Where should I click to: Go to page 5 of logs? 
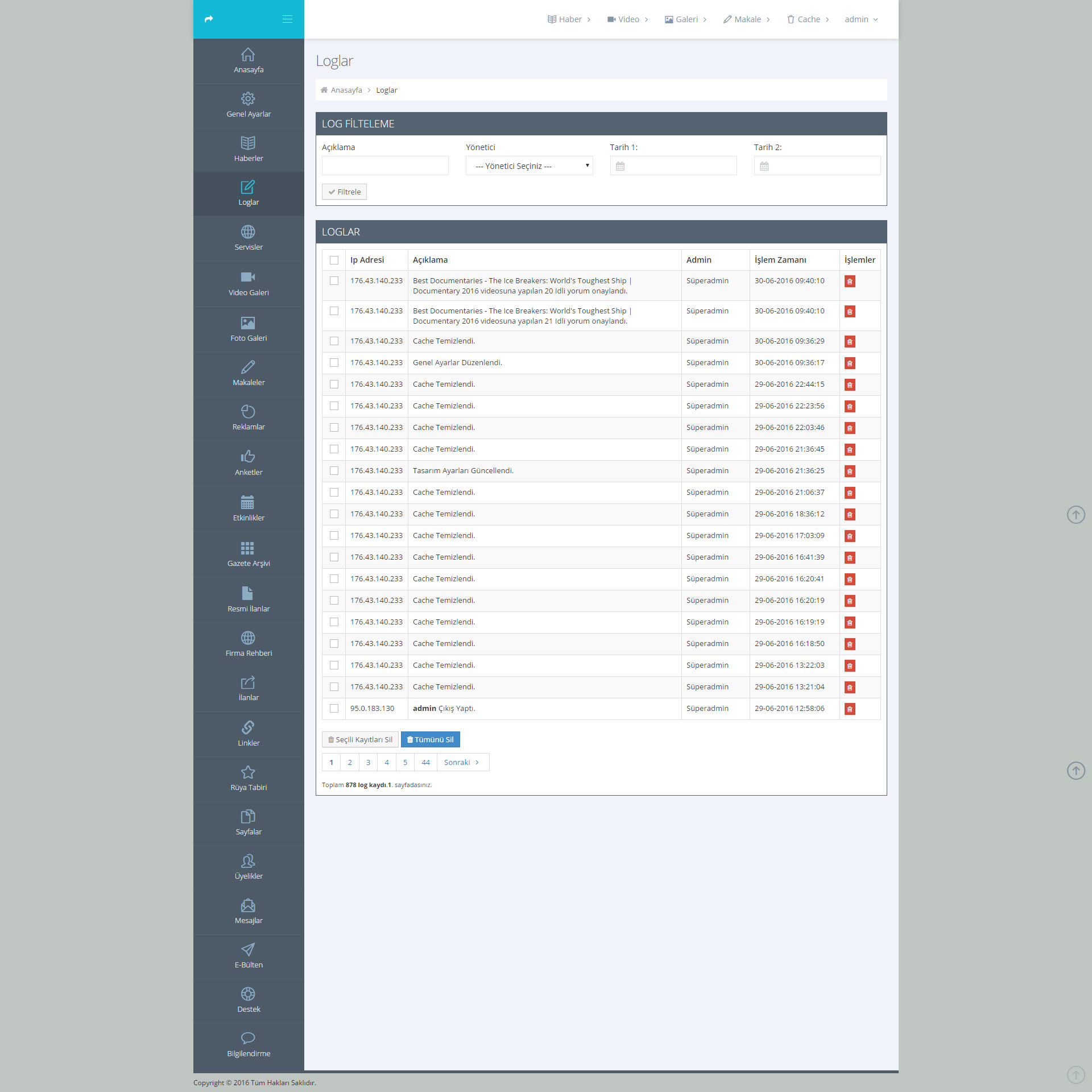coord(405,763)
